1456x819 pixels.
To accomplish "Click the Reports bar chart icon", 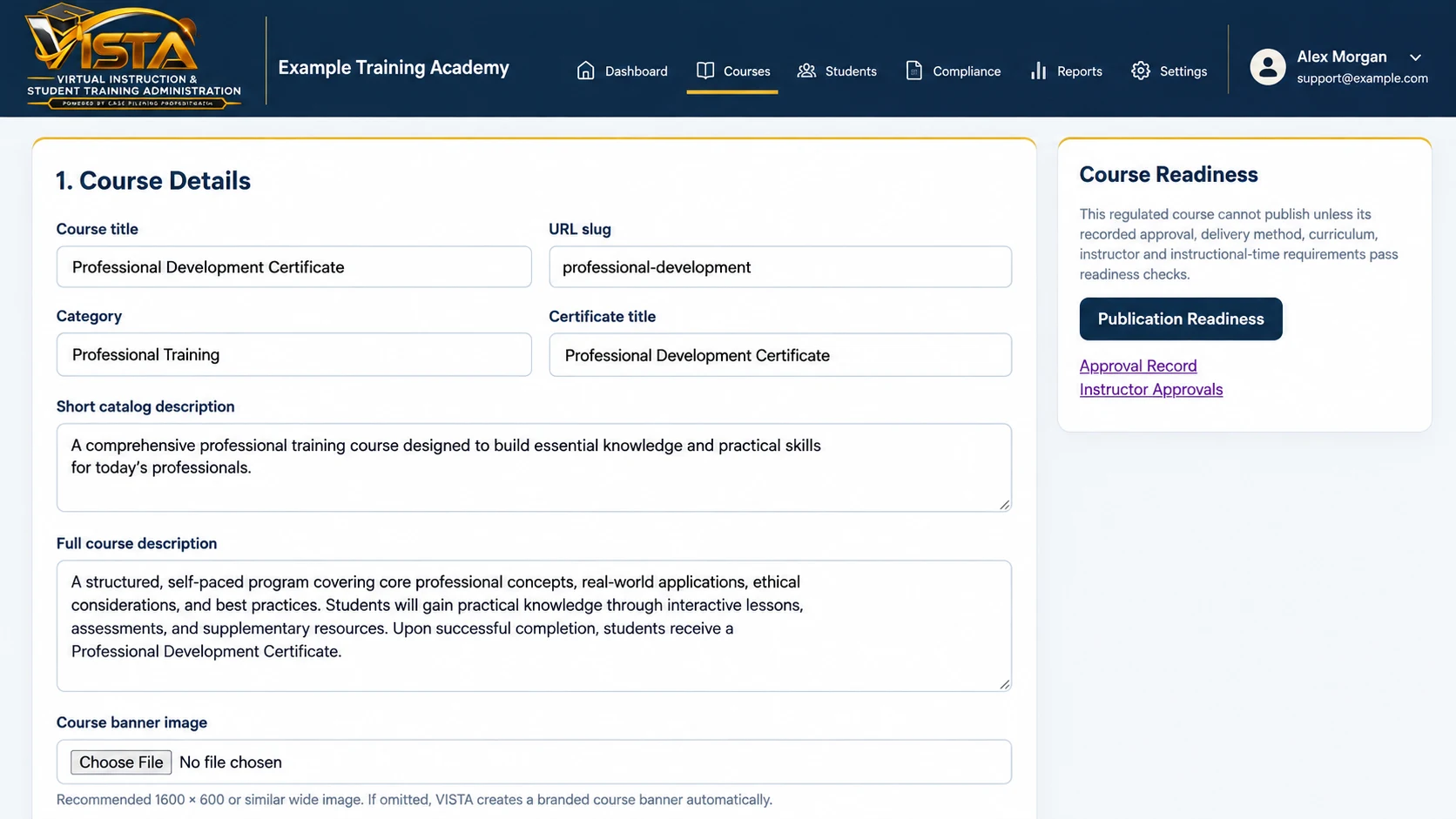I will (1038, 70).
